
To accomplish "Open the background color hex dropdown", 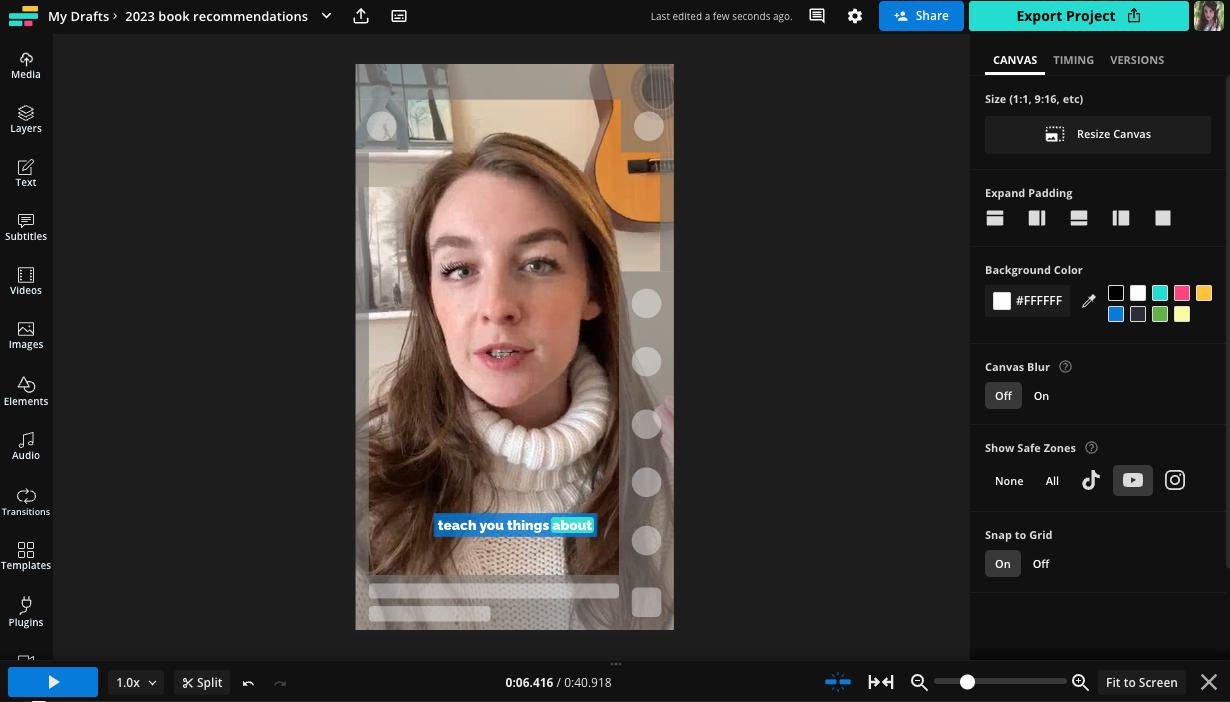I will click(x=1027, y=301).
